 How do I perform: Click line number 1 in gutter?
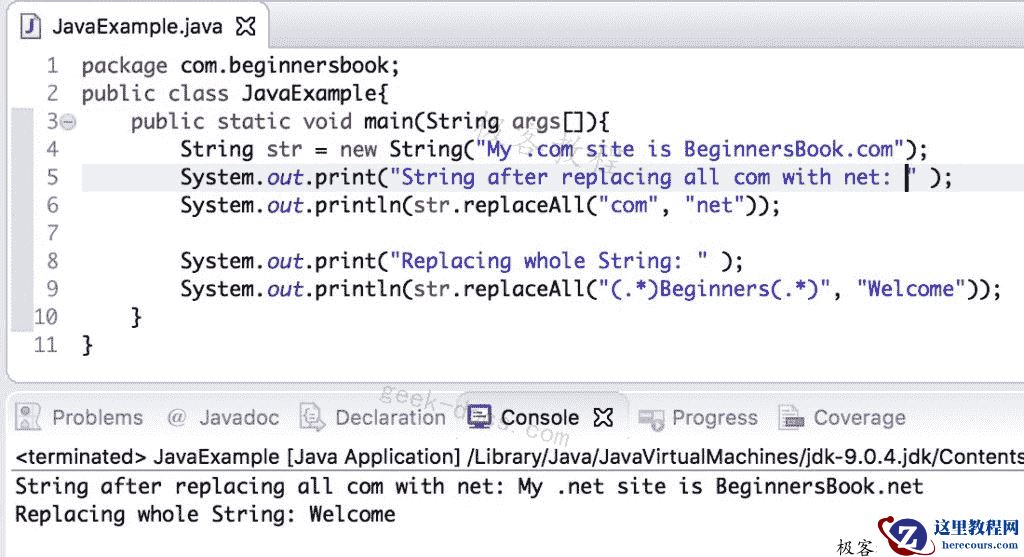[x=52, y=66]
